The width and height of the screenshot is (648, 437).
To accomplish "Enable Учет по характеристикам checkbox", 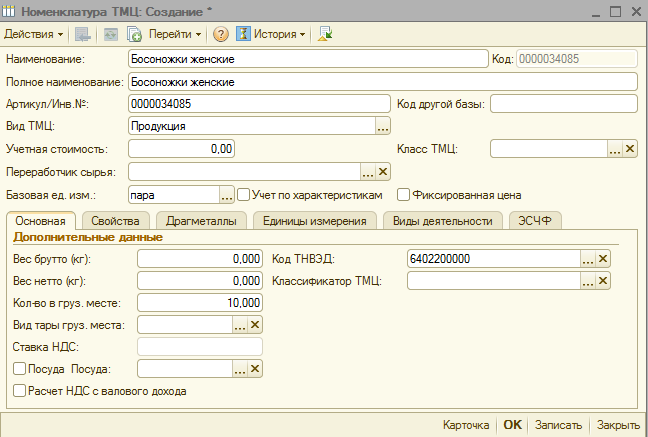I will [x=243, y=194].
